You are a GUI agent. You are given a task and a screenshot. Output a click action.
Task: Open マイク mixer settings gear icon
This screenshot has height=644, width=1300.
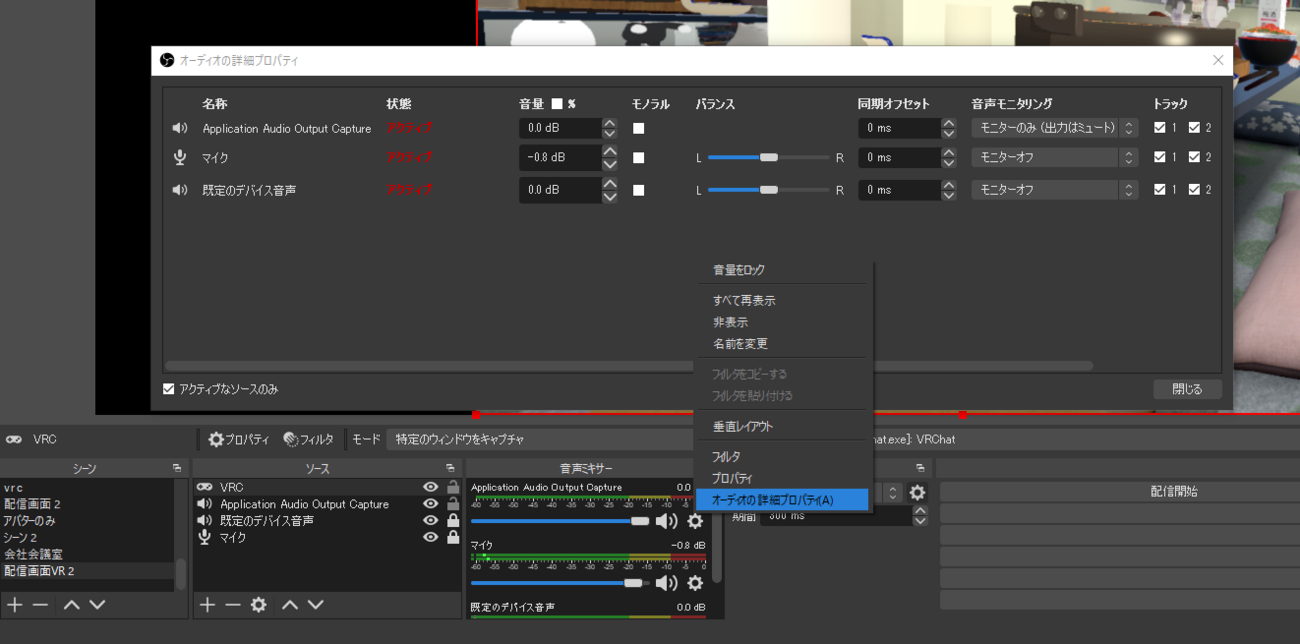[x=695, y=583]
